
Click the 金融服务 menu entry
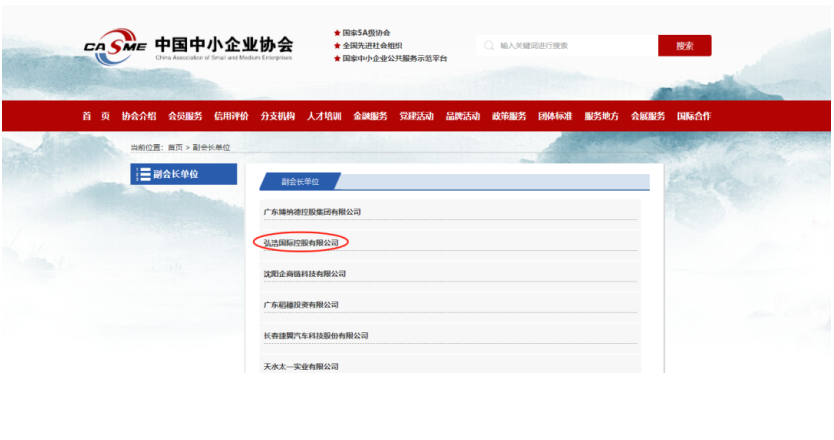pyautogui.click(x=370, y=116)
